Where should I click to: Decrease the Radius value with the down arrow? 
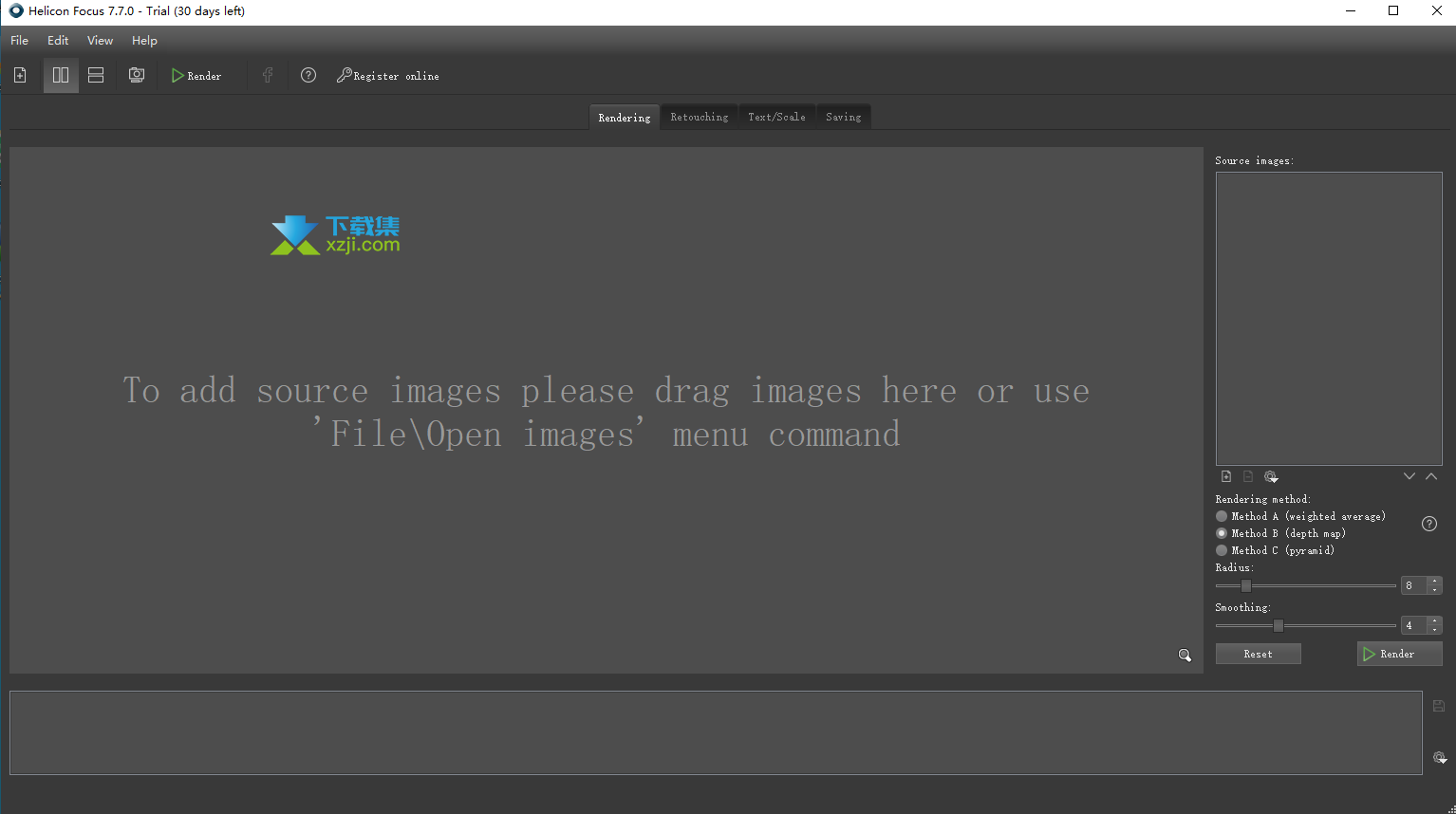[1435, 590]
